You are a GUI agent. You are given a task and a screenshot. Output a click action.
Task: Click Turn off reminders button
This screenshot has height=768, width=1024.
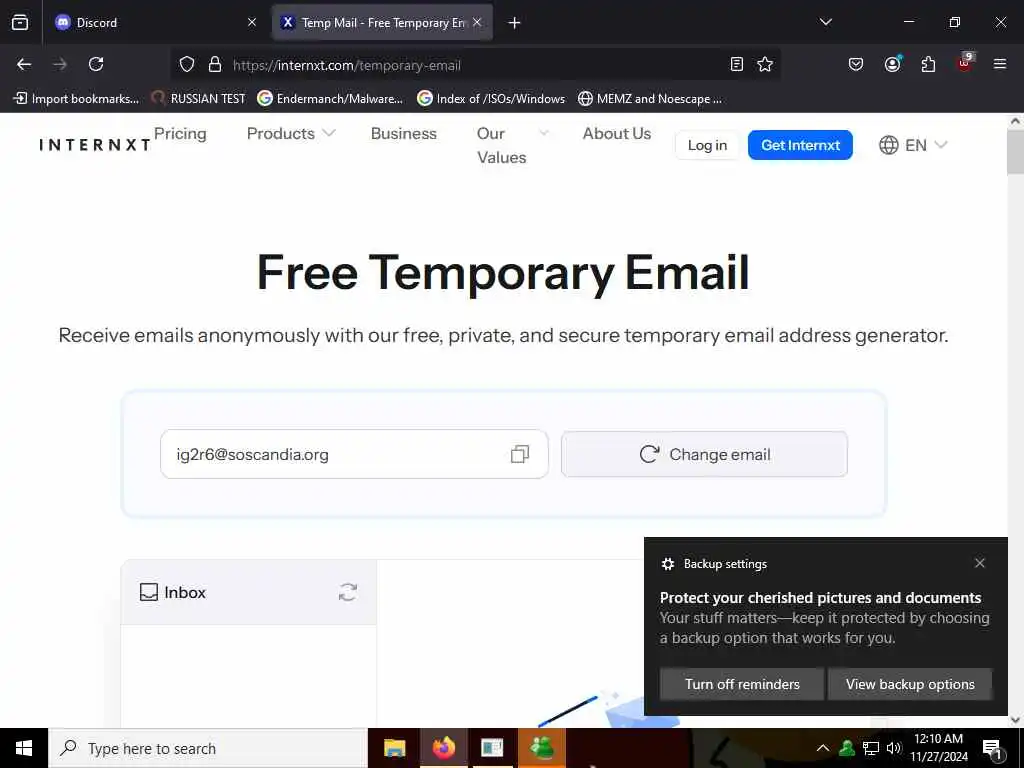tap(742, 684)
